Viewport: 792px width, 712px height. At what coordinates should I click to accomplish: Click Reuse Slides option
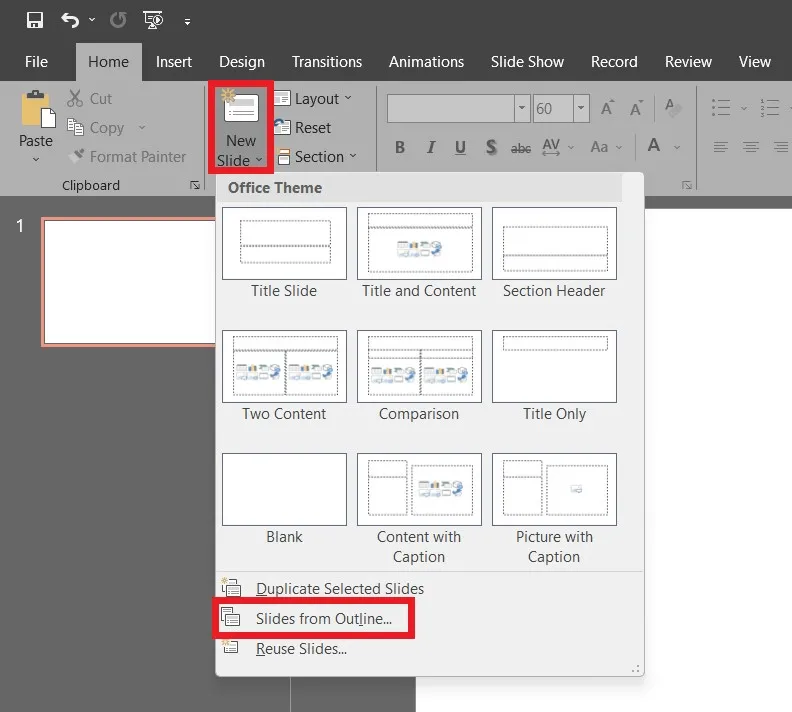(x=301, y=649)
